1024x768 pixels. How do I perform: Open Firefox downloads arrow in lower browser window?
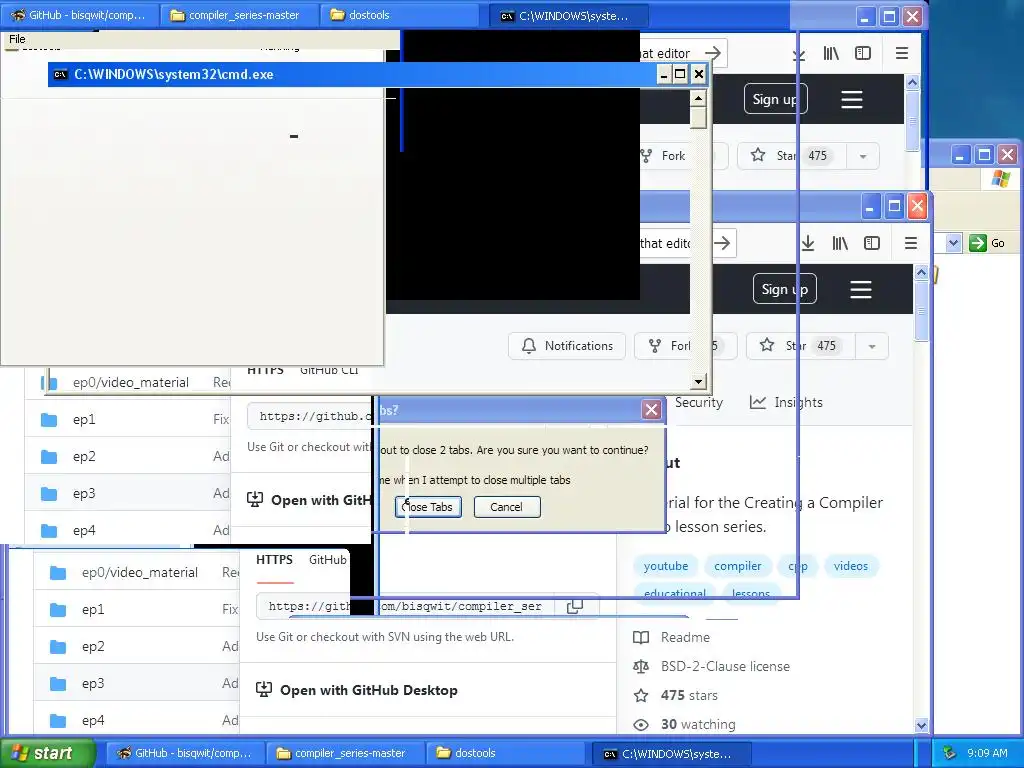[x=808, y=244]
